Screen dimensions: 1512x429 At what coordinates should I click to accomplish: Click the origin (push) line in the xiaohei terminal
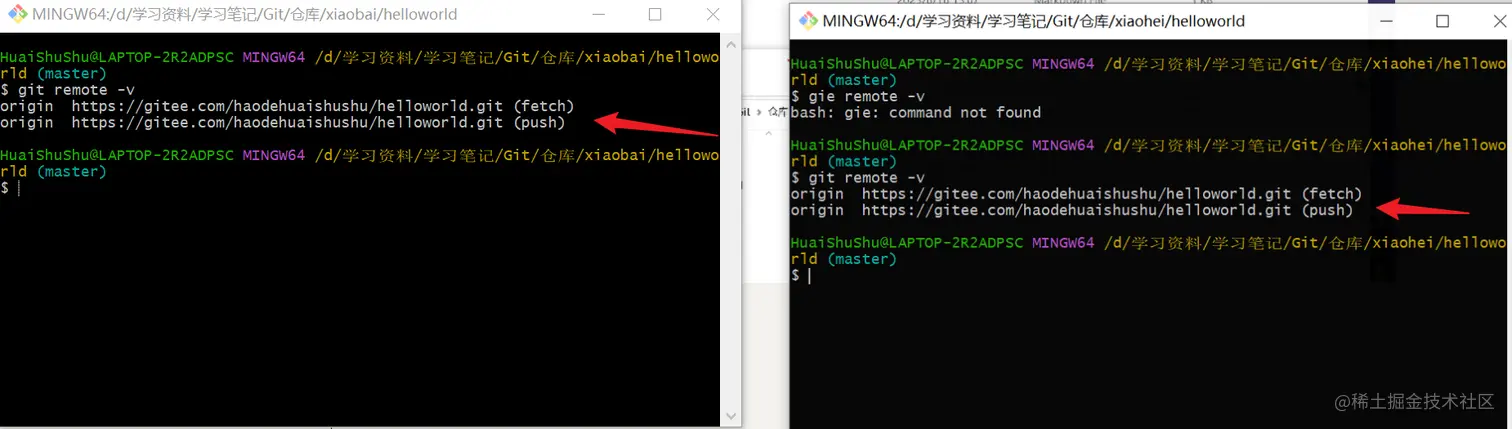(1072, 210)
